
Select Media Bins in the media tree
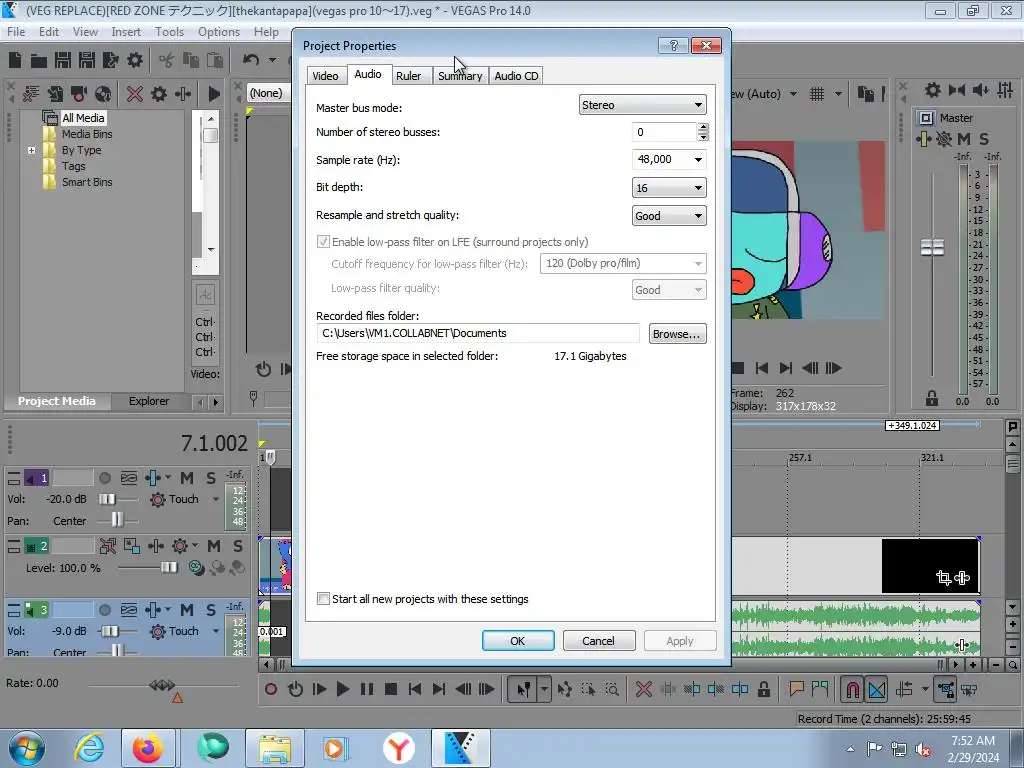coord(87,134)
